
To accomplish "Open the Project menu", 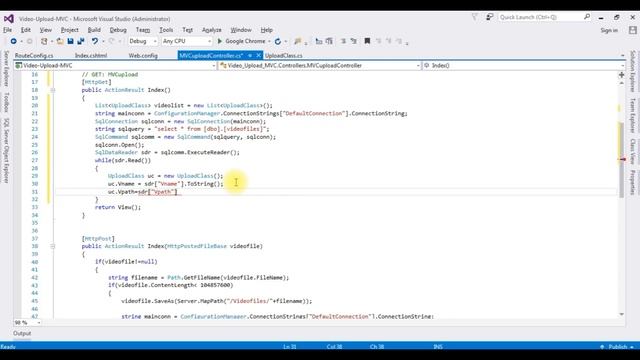I will [69, 30].
